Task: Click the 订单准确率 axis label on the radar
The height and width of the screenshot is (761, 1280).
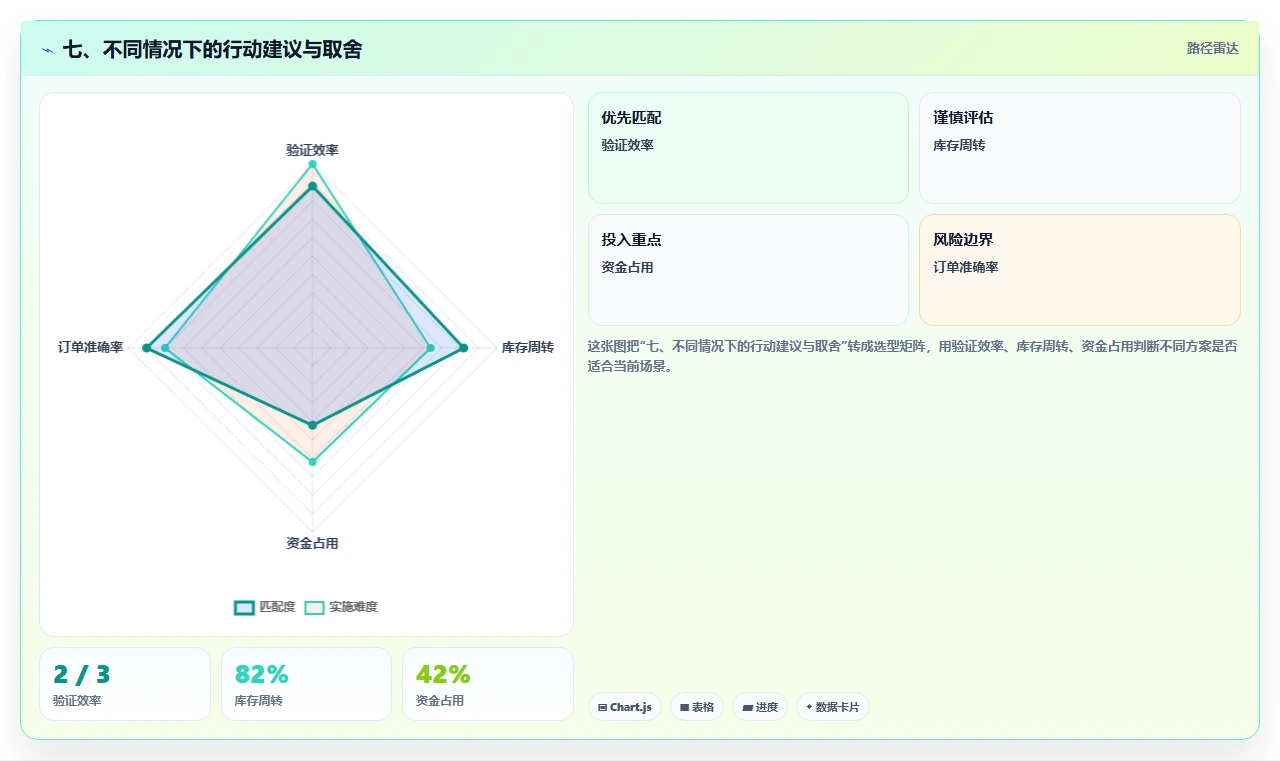Action: click(90, 347)
